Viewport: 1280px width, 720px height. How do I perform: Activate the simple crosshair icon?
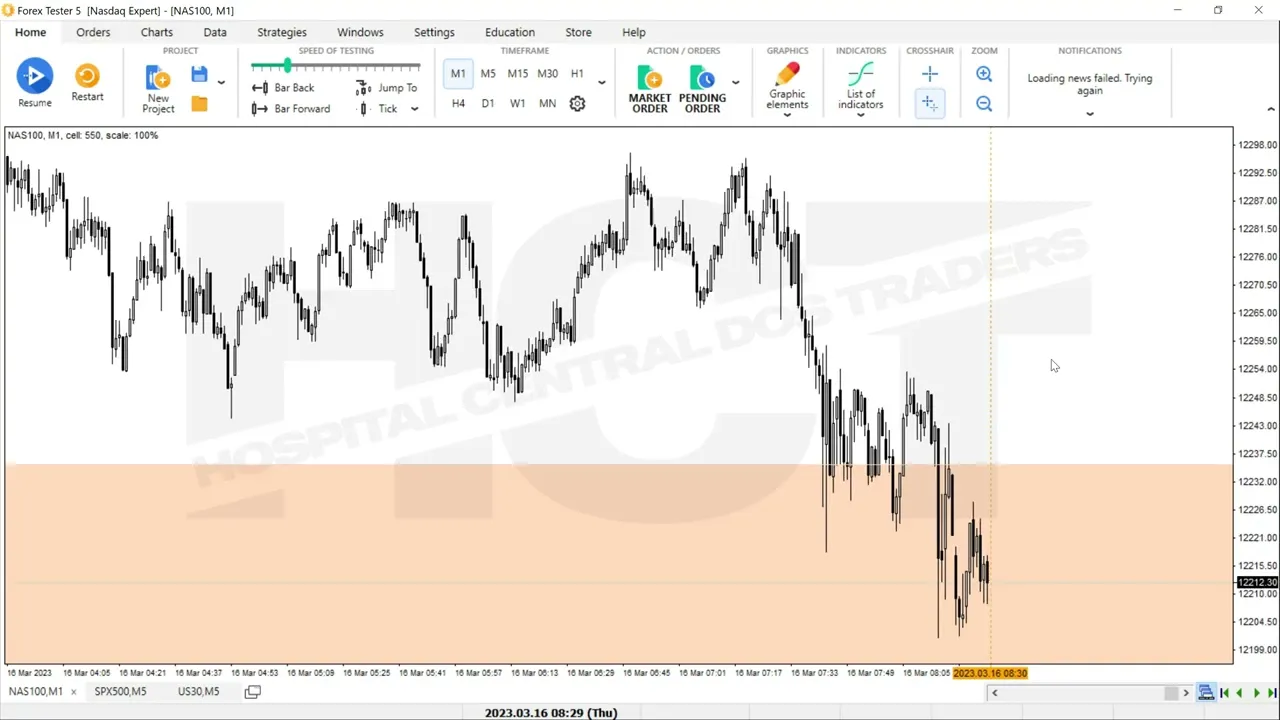tap(930, 74)
